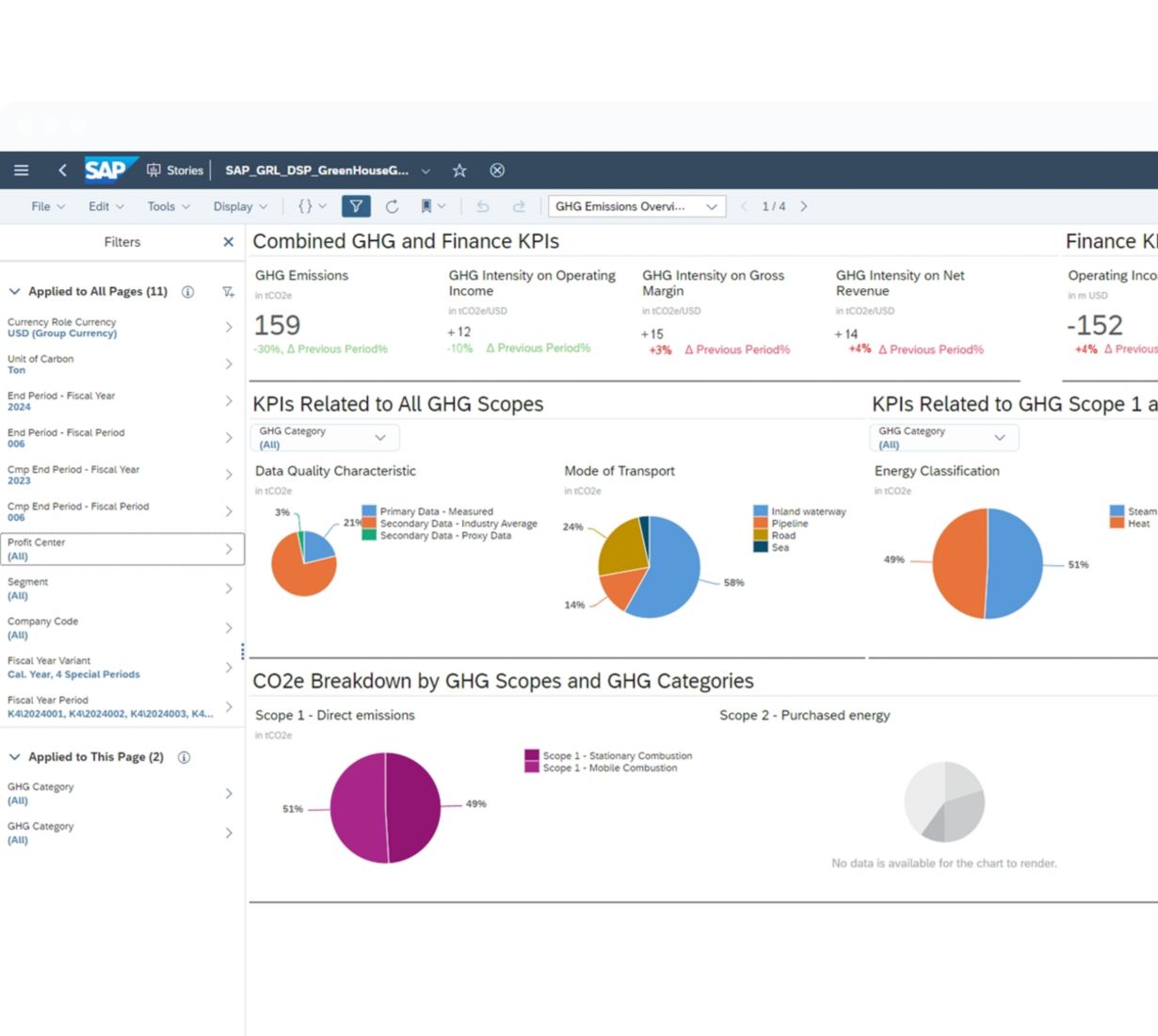Open GHG Category dropdown under All GHG Scopes
The width and height of the screenshot is (1158, 1036).
[x=325, y=437]
